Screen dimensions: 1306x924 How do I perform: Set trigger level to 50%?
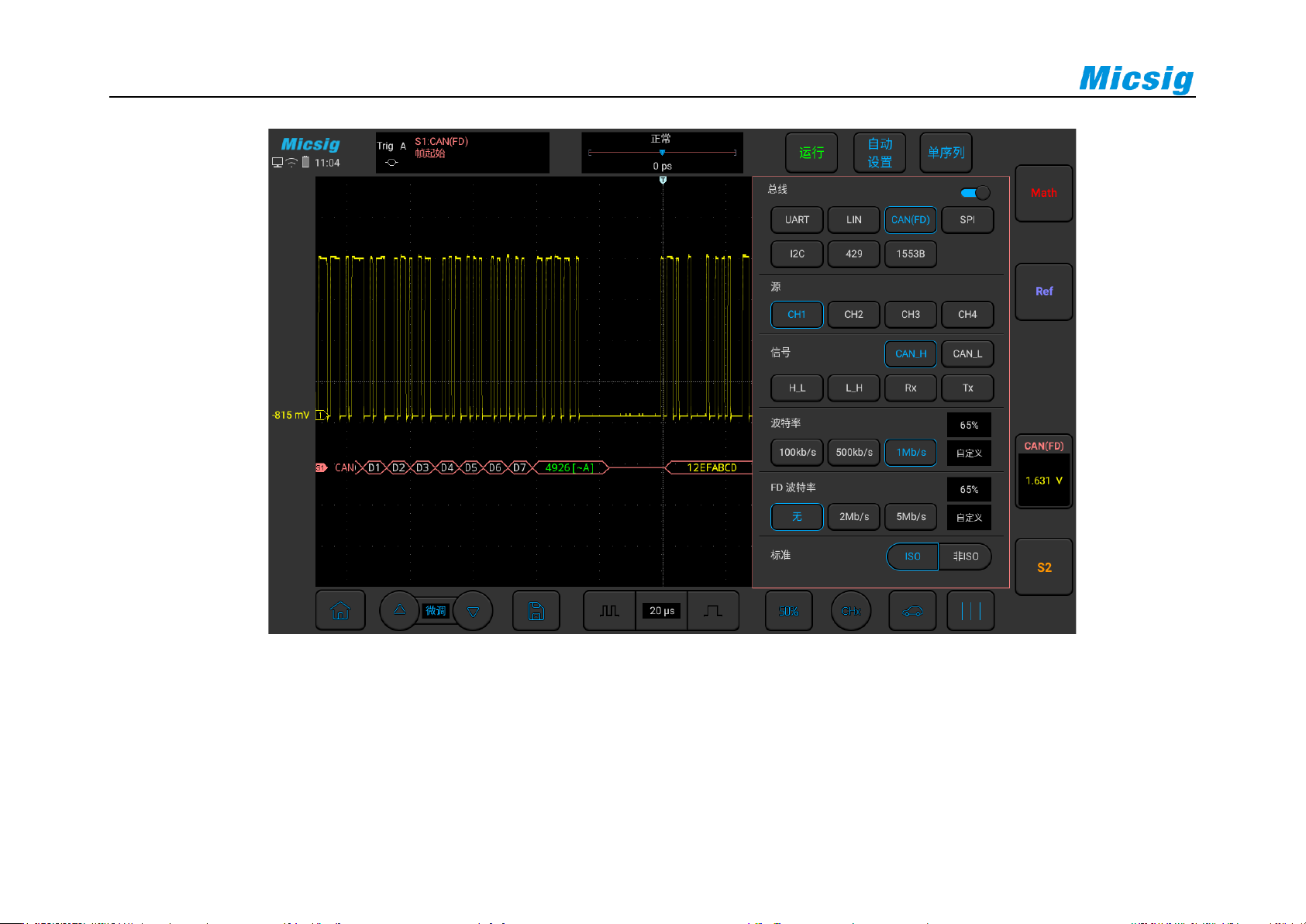click(788, 611)
